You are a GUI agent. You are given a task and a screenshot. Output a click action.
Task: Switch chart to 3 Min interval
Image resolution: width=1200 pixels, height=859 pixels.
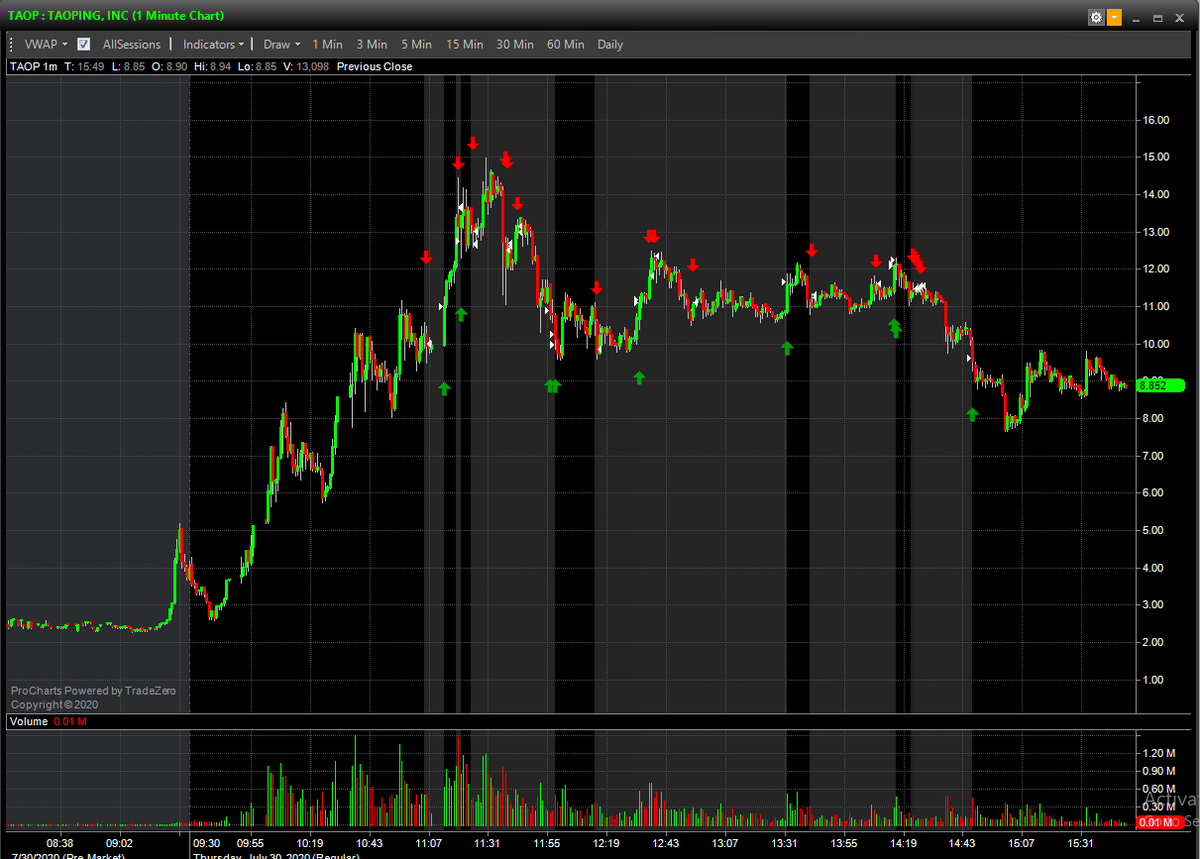372,44
